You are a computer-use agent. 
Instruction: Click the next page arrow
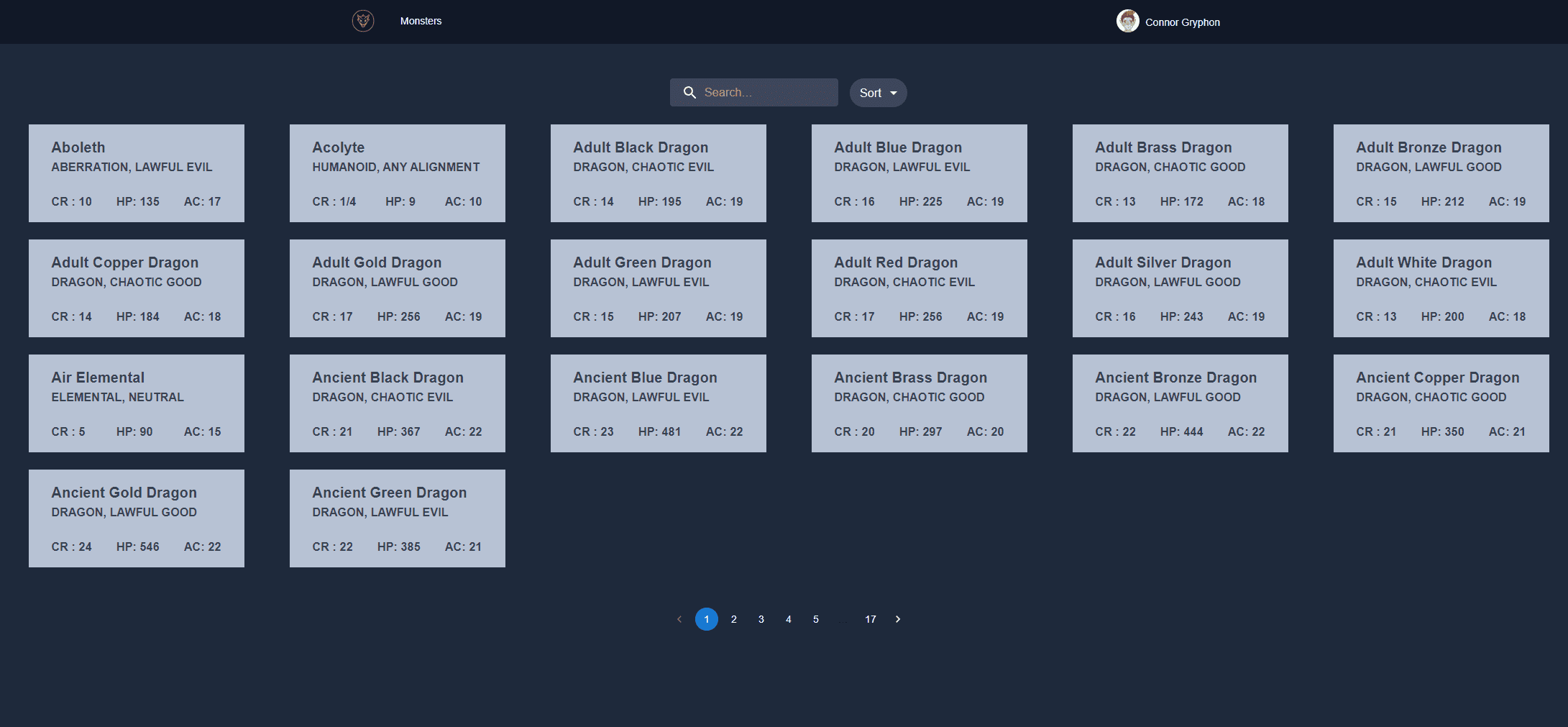(x=897, y=618)
